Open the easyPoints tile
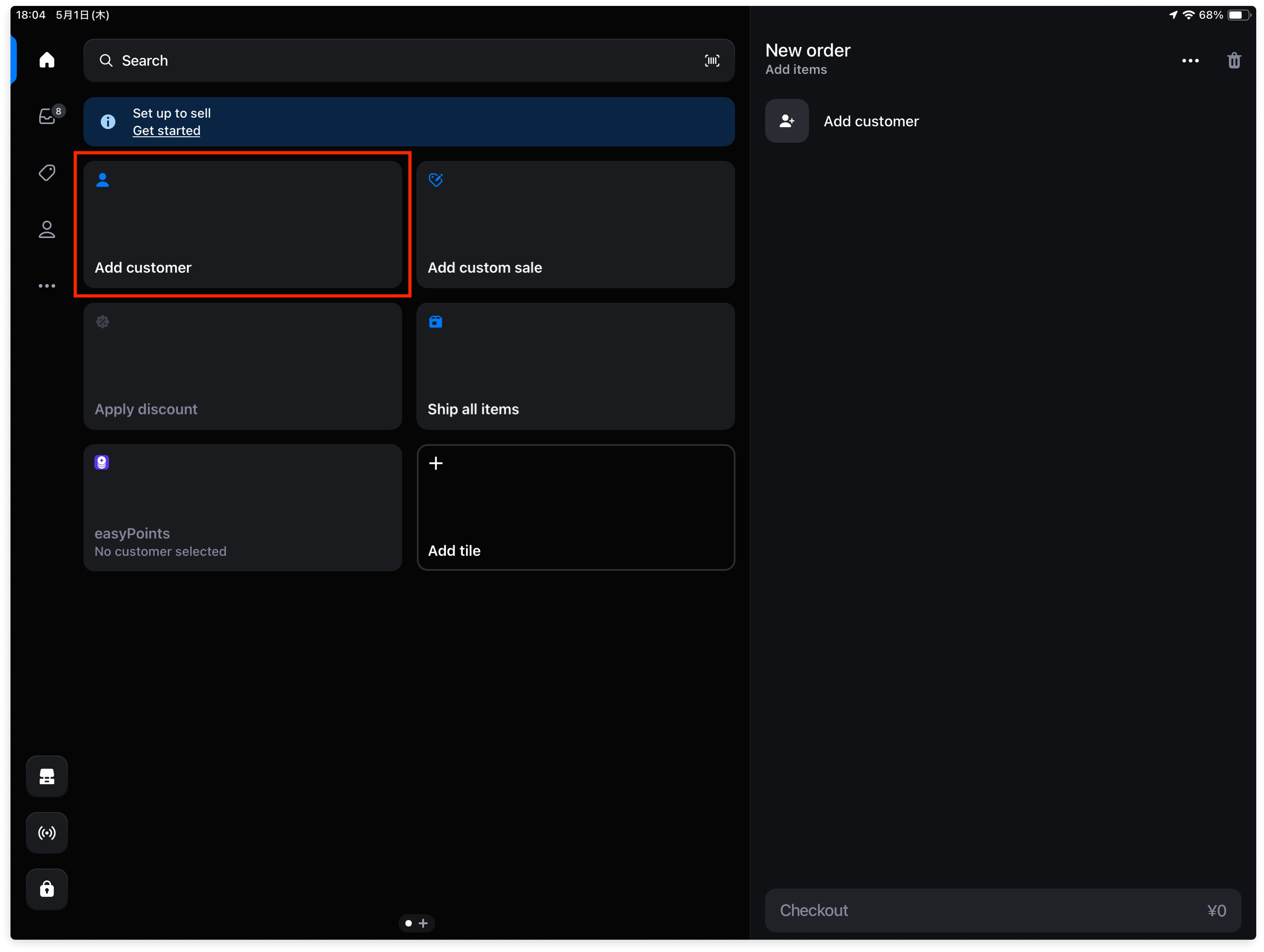The width and height of the screenshot is (1264, 952). (242, 507)
